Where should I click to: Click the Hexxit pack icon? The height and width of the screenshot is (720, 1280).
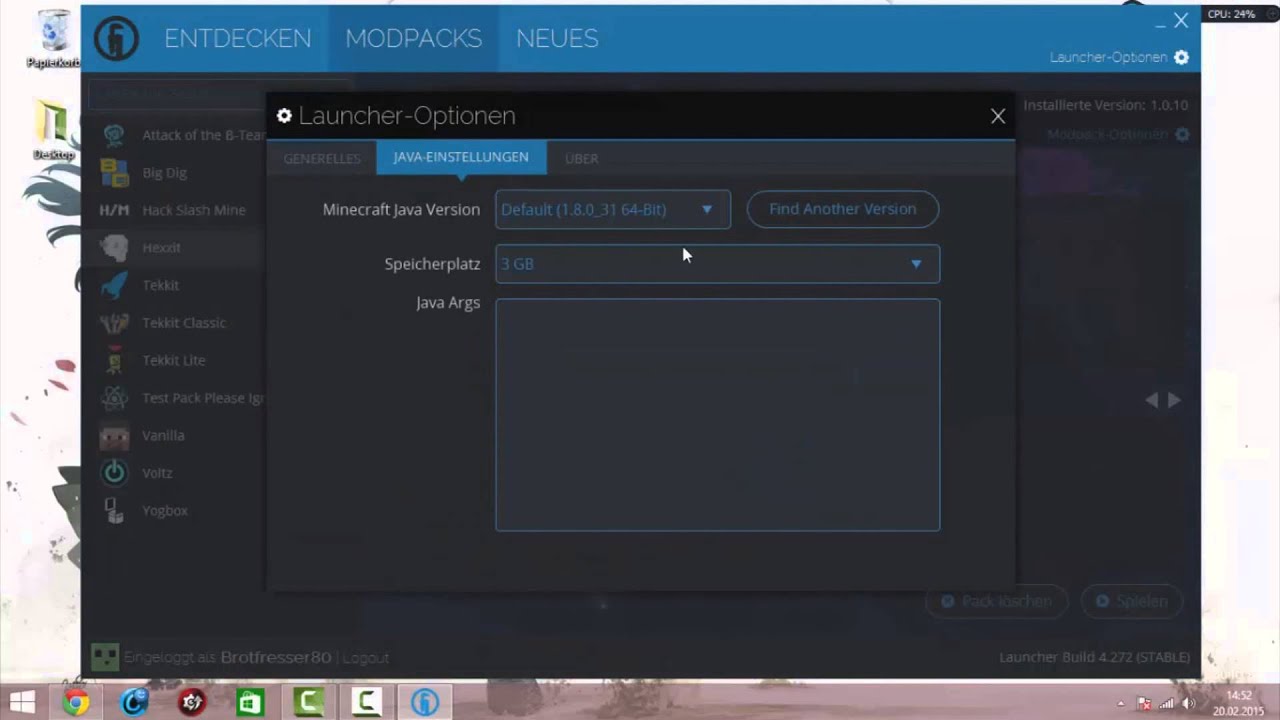(114, 248)
